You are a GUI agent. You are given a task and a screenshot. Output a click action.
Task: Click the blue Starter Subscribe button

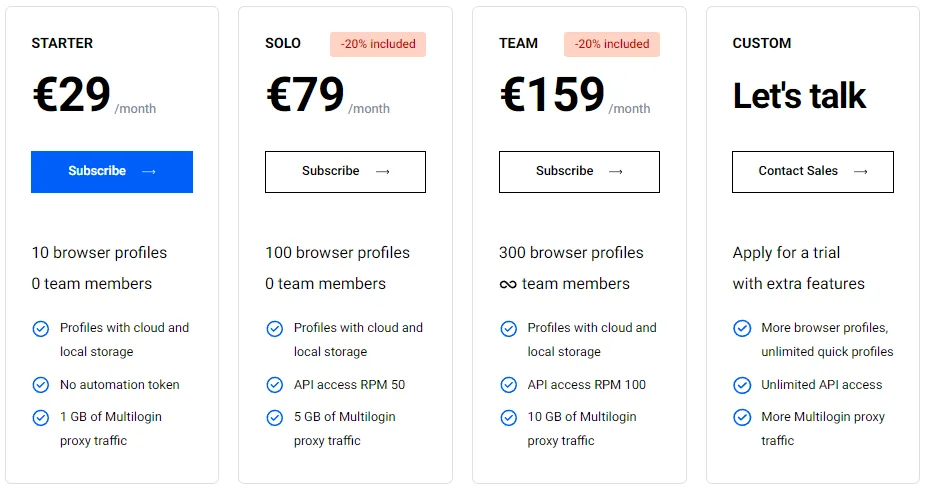(x=112, y=172)
